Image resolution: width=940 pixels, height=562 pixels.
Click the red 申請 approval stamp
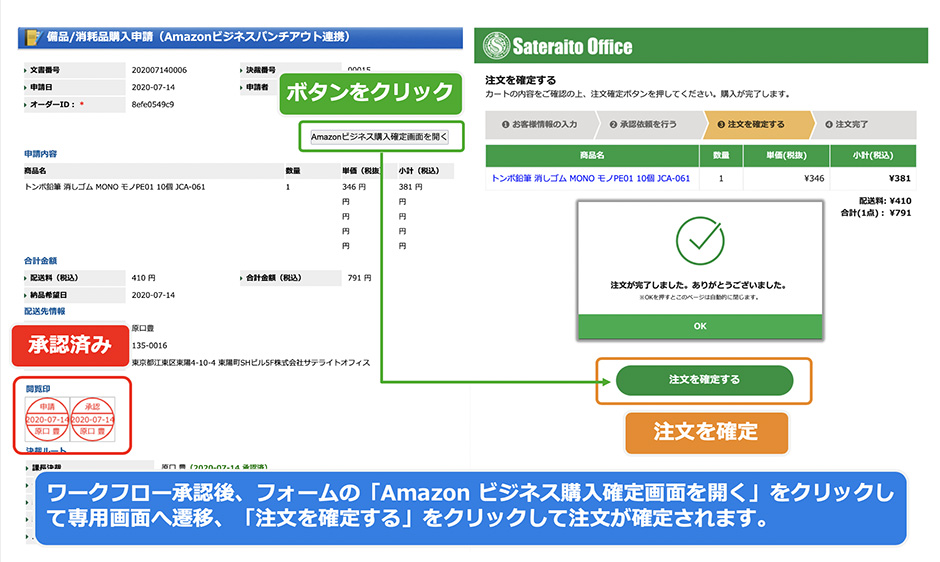(x=48, y=419)
